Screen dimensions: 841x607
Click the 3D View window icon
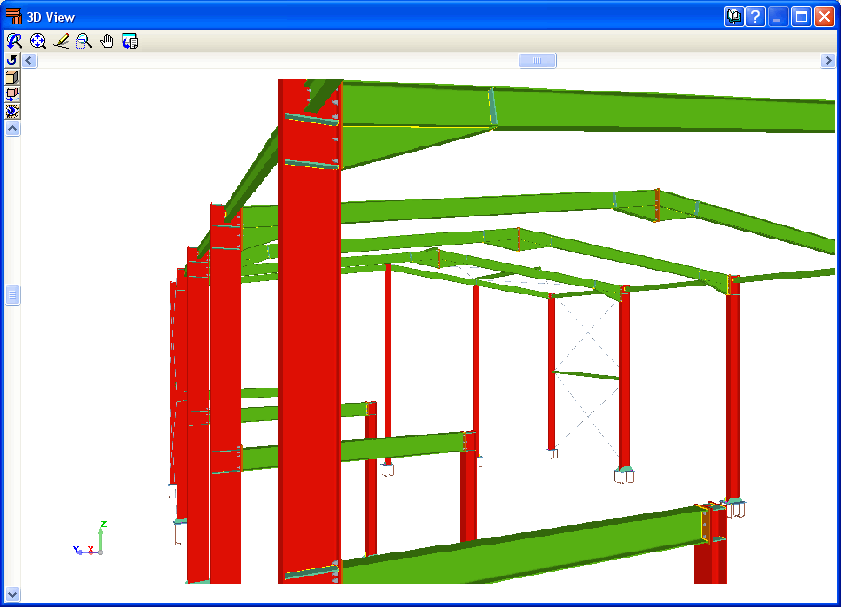coord(13,16)
